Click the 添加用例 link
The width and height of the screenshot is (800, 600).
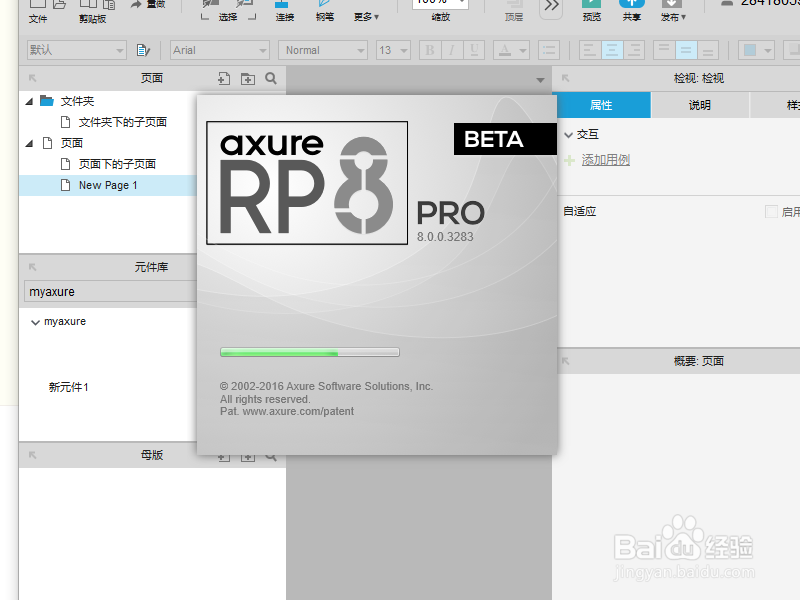pyautogui.click(x=606, y=160)
